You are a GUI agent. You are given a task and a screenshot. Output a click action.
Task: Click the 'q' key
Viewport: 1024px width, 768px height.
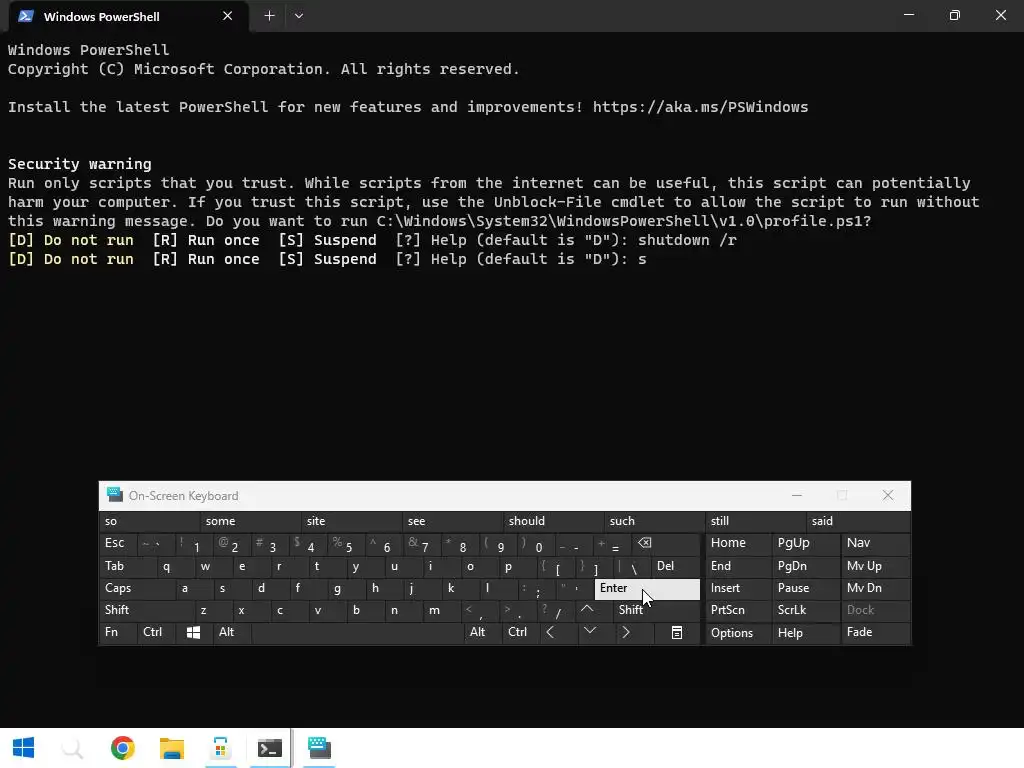(x=175, y=566)
